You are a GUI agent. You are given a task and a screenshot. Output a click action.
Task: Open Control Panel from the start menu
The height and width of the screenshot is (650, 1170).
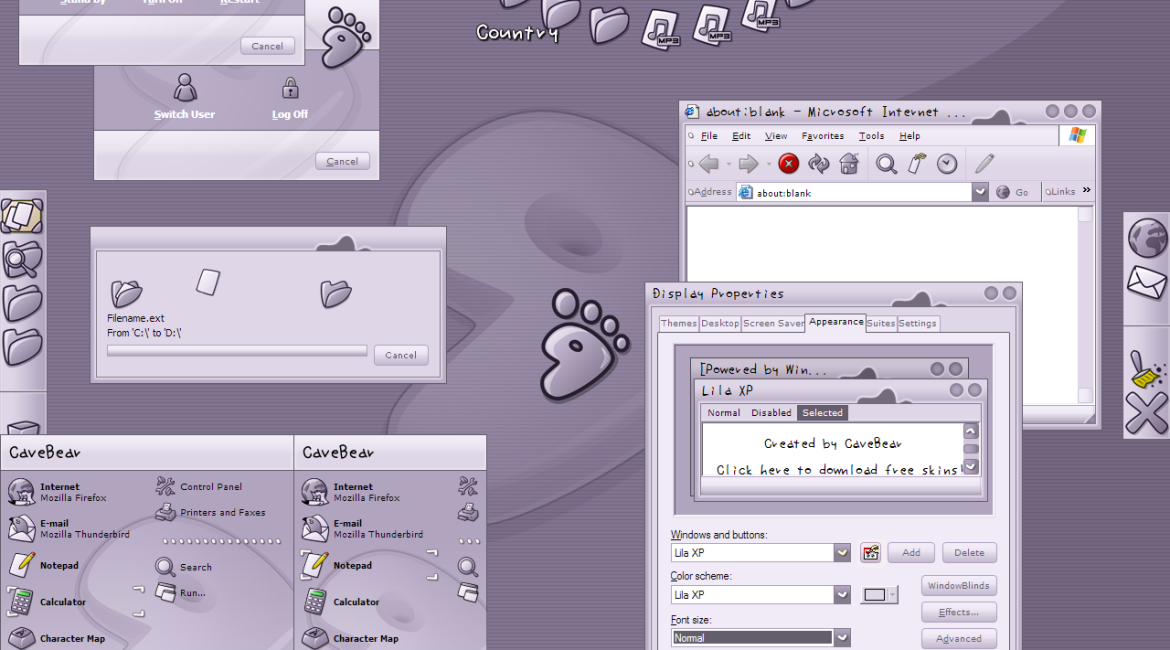(210, 487)
